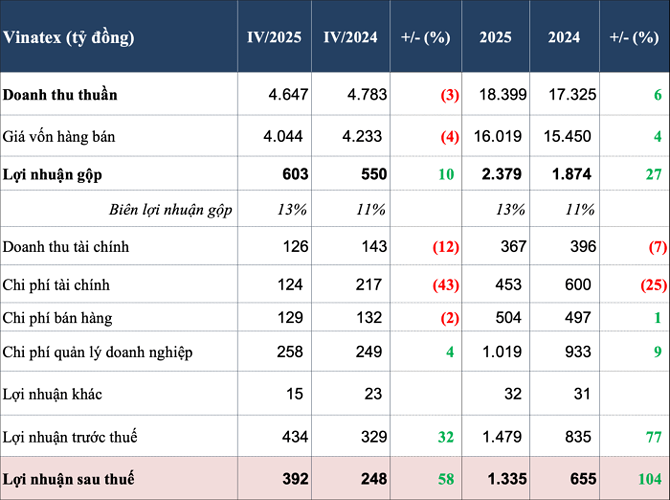The width and height of the screenshot is (670, 500).
Task: Click the value "23" in Lợi nhuận khác
Action: click(373, 394)
